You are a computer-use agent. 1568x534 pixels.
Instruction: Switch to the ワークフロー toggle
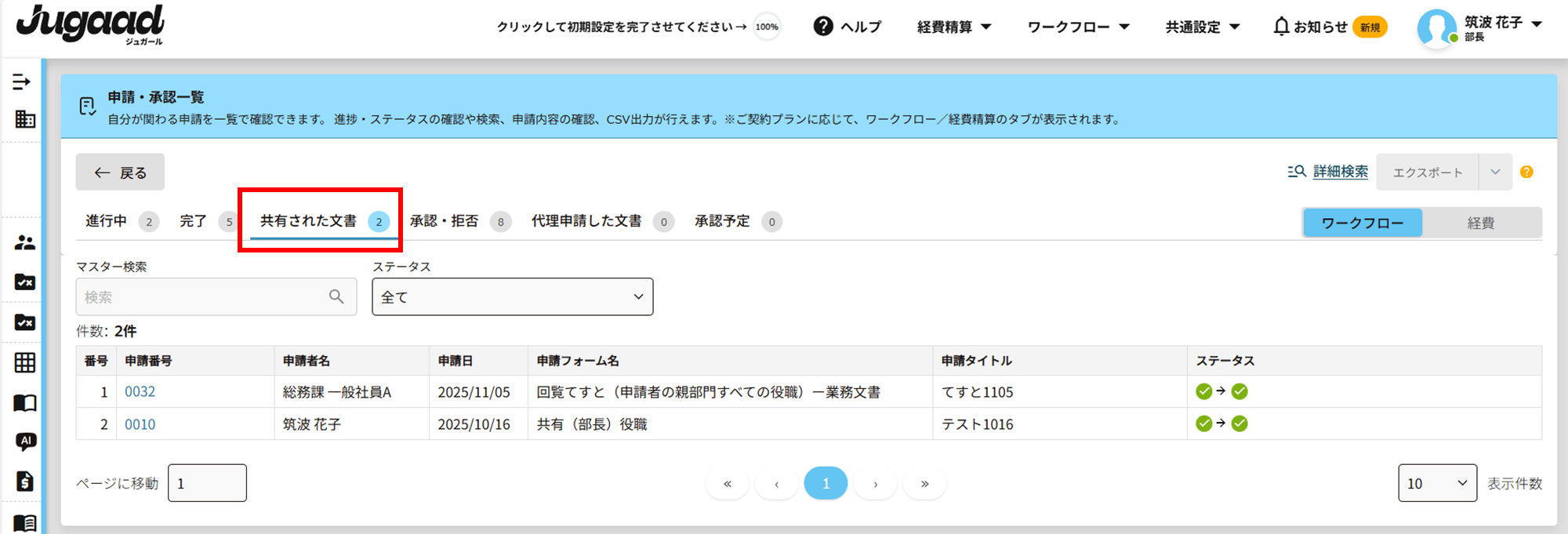(1362, 223)
